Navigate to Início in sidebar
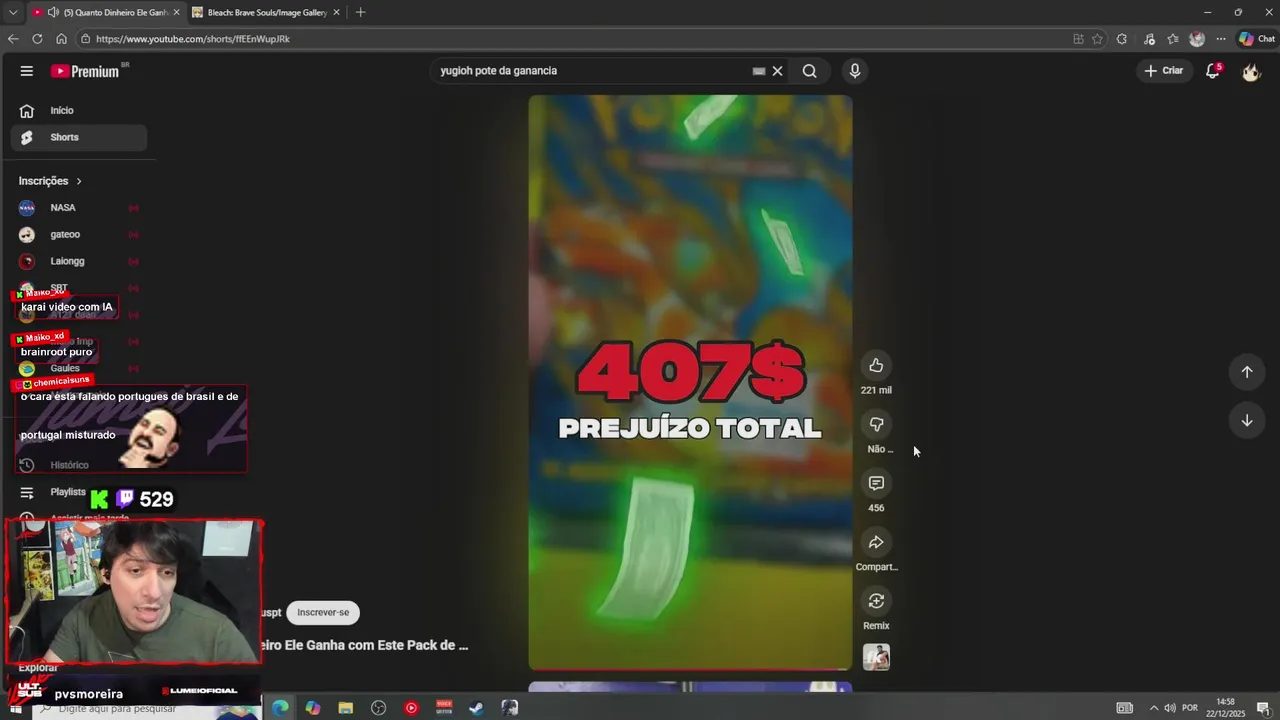Viewport: 1280px width, 720px height. 78,111
